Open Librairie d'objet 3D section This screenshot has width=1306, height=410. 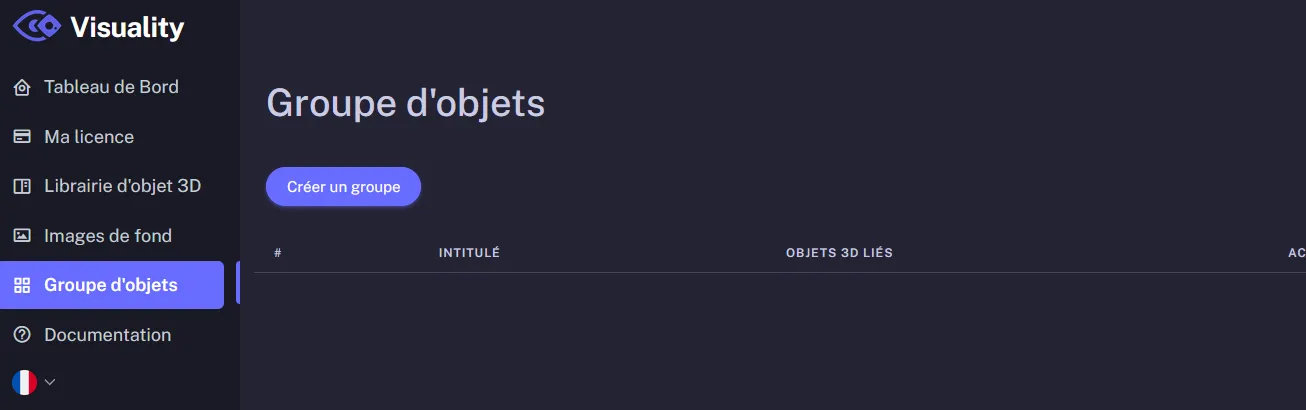tap(123, 186)
